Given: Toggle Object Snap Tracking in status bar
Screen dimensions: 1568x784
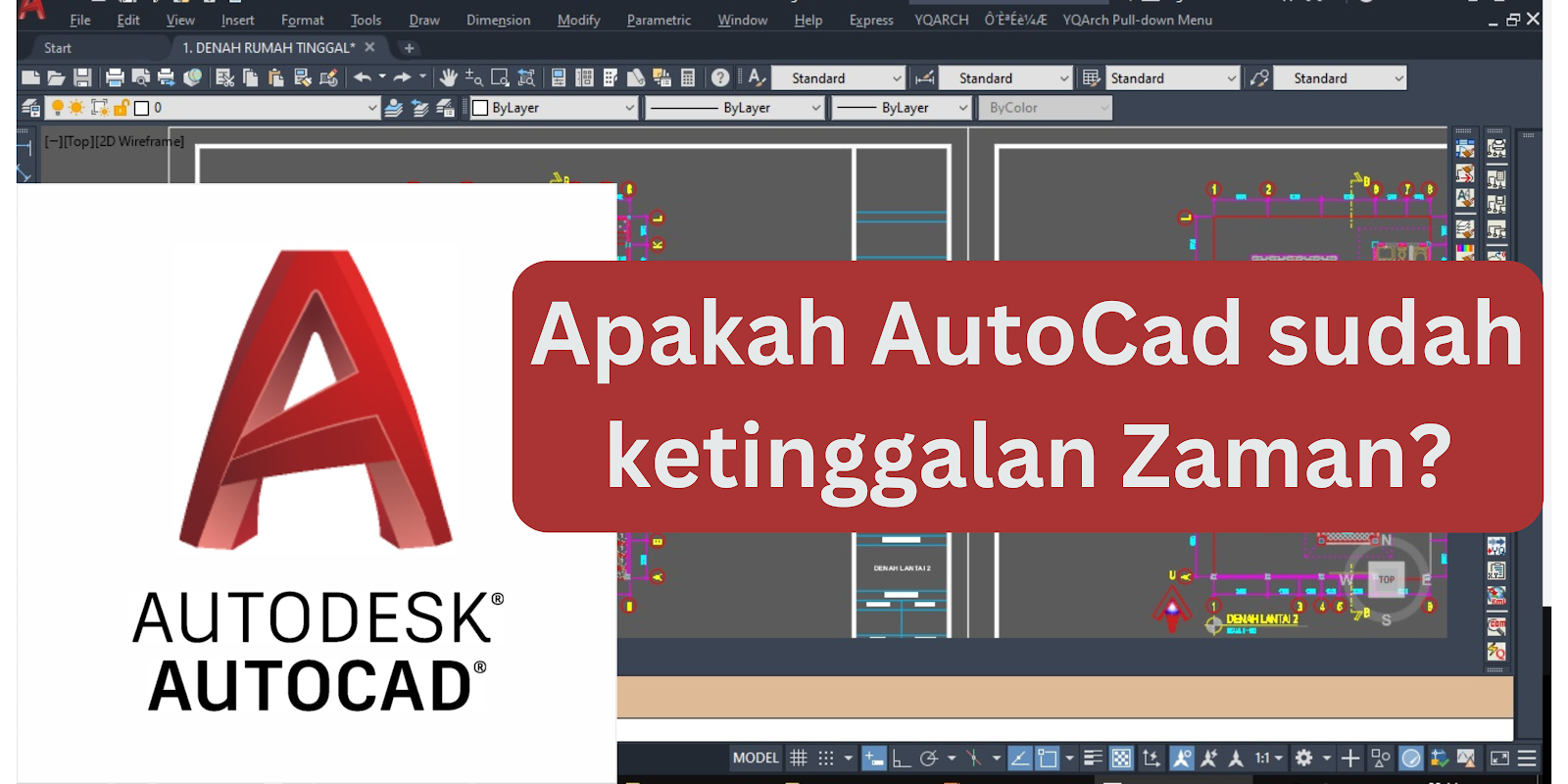Looking at the screenshot, I should [1020, 758].
